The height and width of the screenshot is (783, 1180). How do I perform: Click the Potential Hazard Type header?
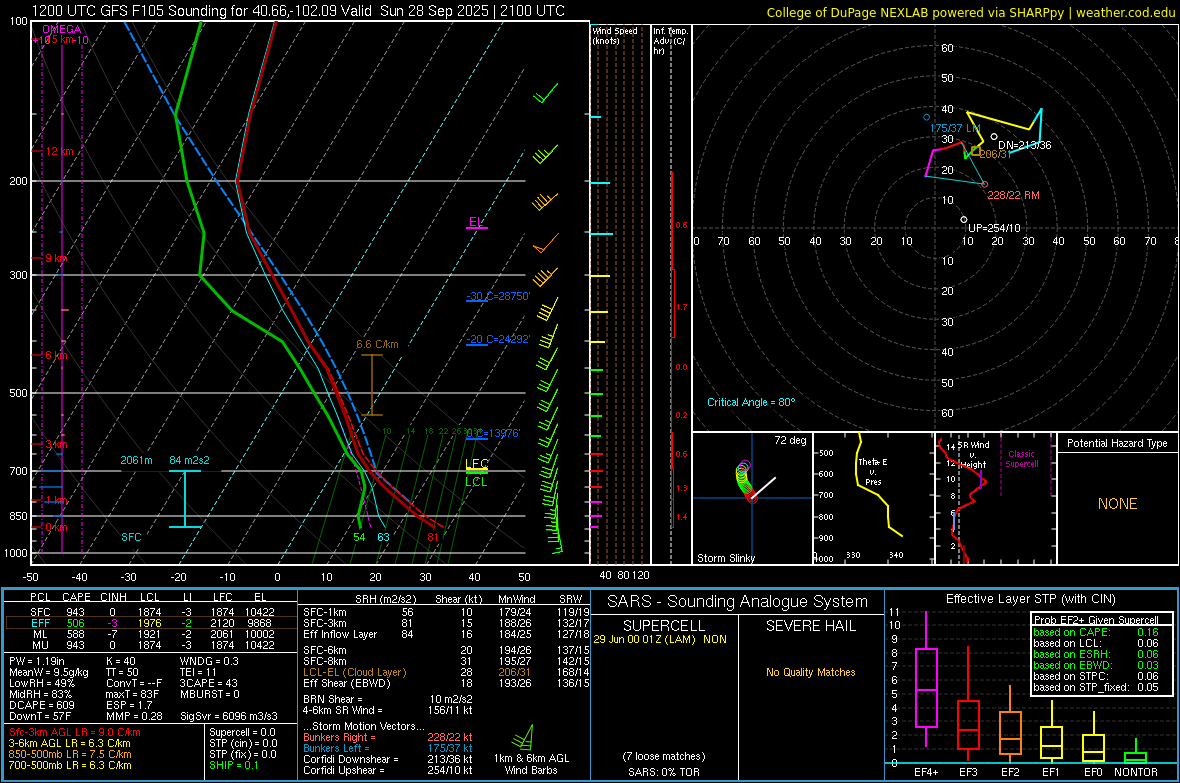(1117, 443)
